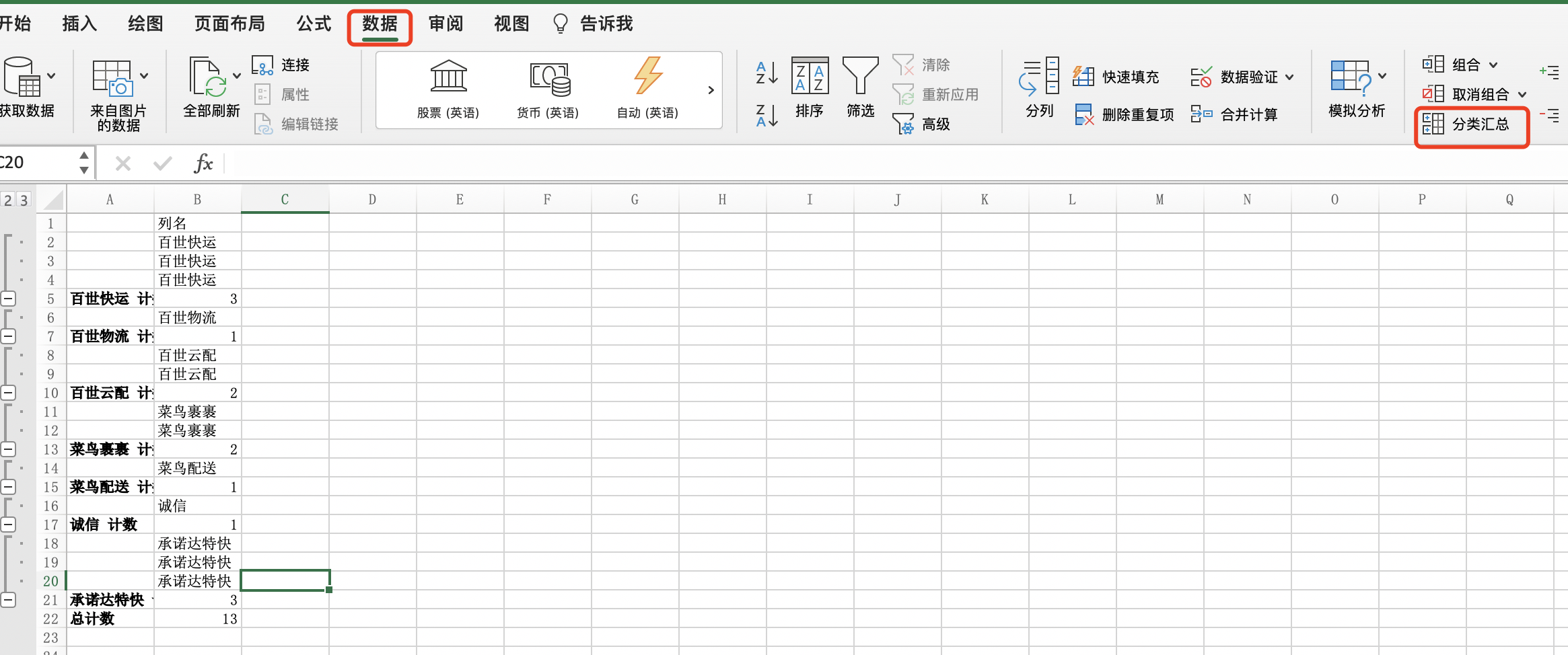
Task: Click the fx insert function icon
Action: [203, 163]
